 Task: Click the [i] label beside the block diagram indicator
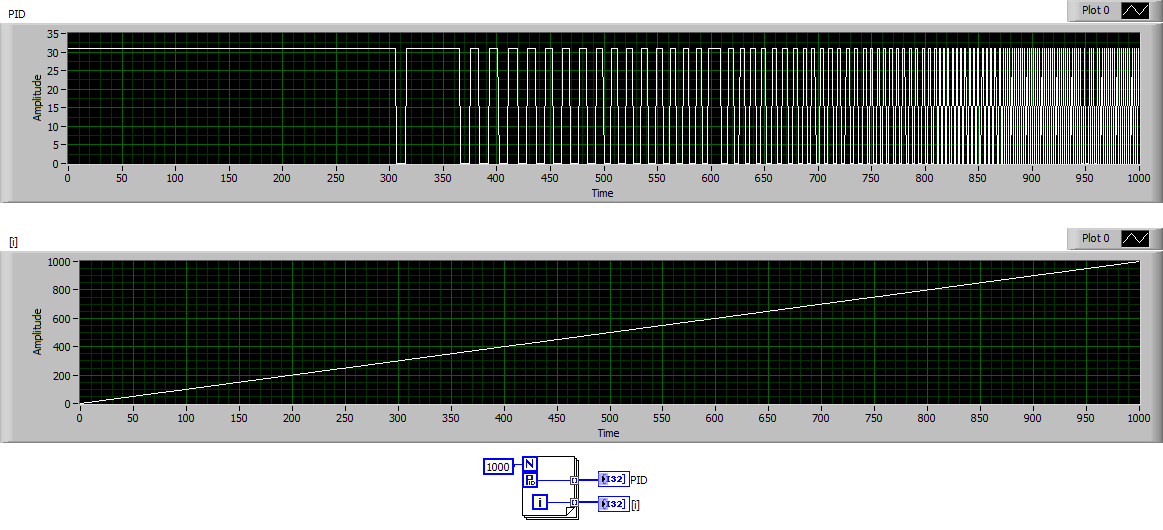tap(635, 504)
